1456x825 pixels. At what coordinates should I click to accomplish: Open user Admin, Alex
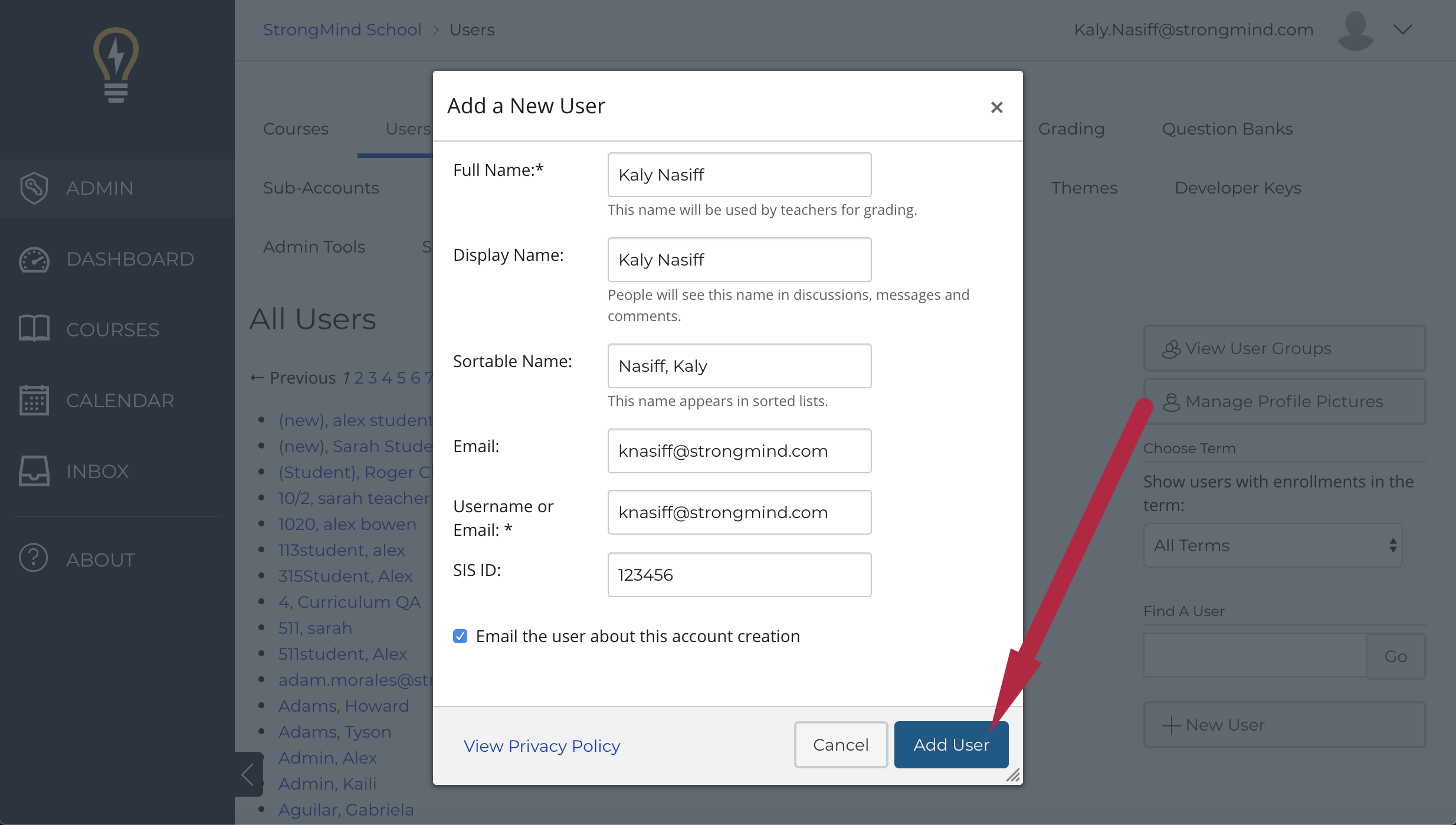[327, 758]
